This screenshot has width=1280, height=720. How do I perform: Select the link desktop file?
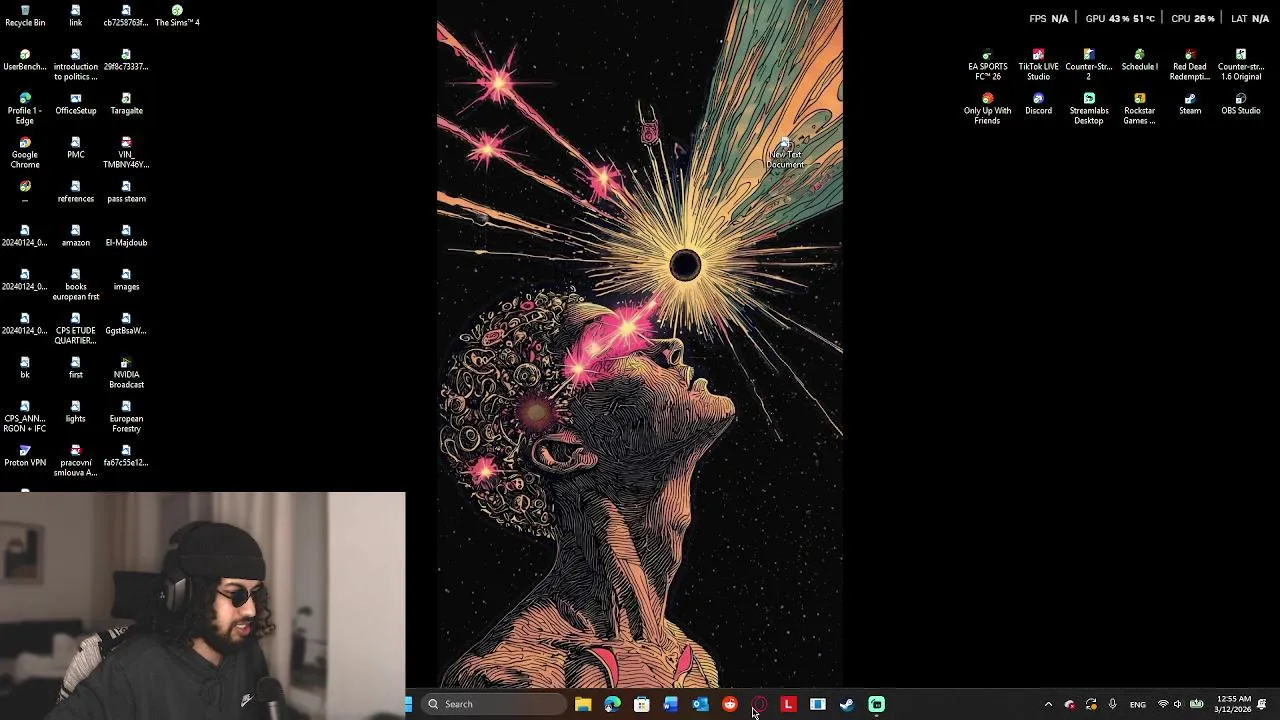pos(76,15)
